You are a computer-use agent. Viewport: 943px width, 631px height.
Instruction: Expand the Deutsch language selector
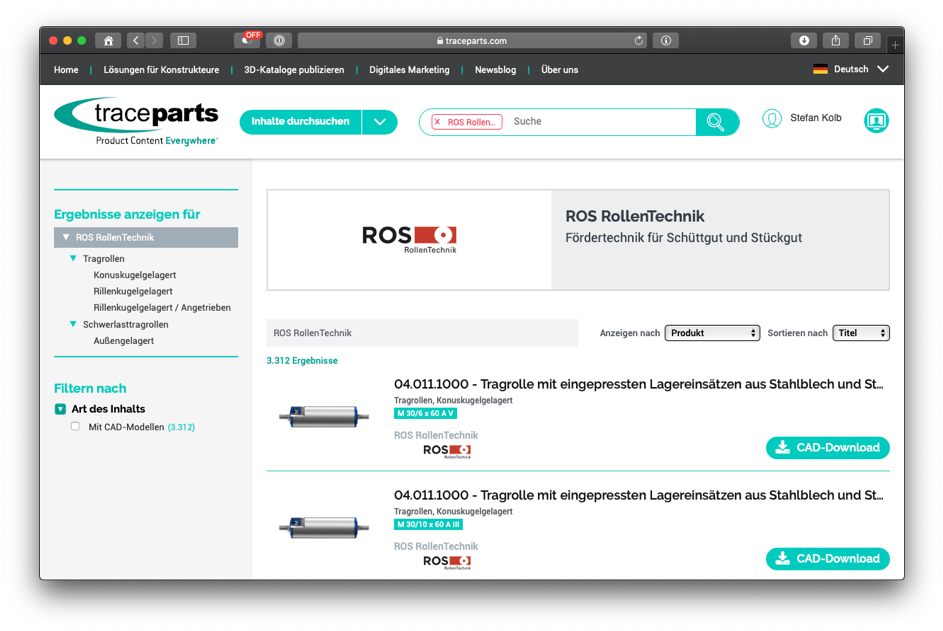click(882, 69)
